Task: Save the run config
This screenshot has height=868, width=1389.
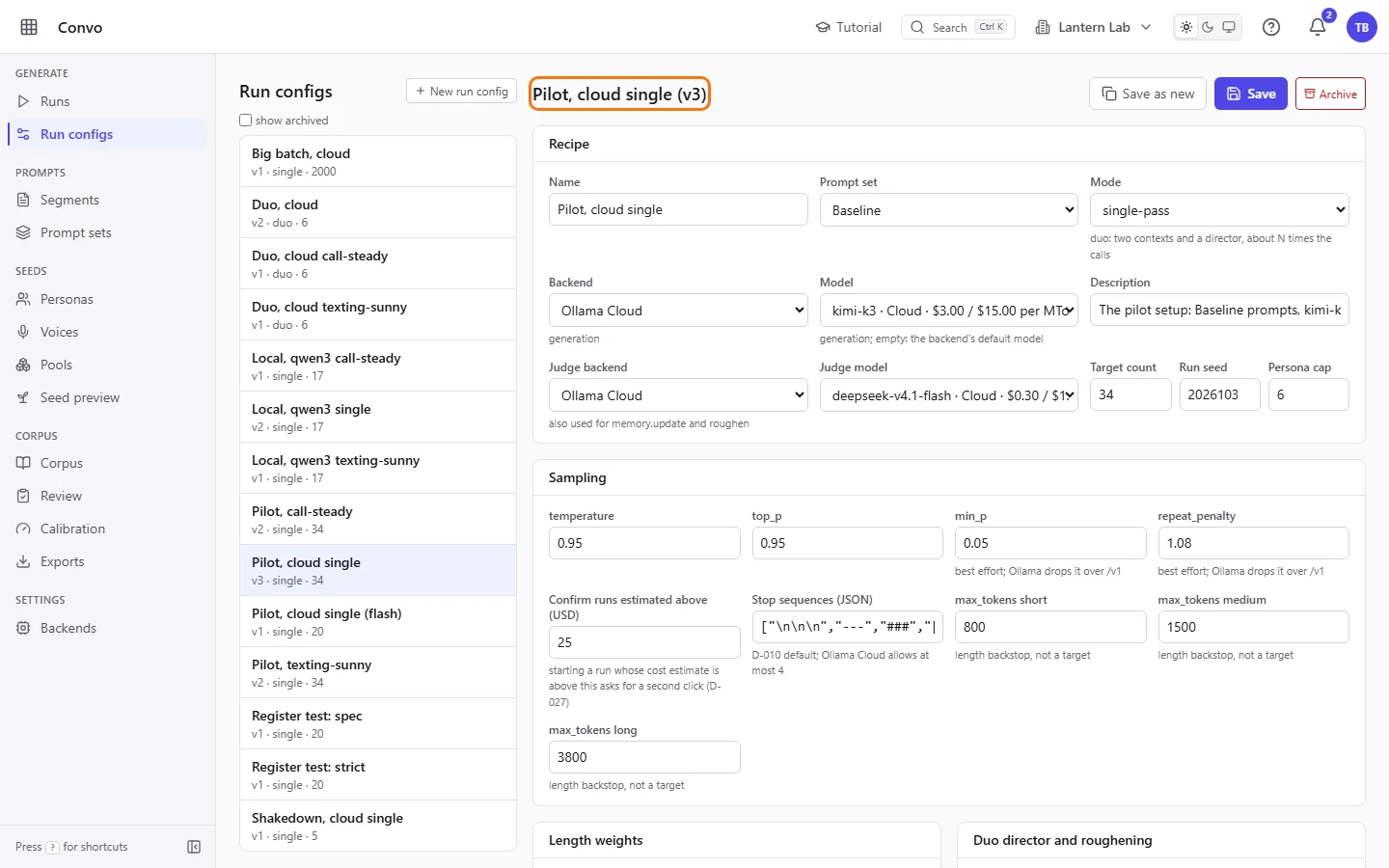Action: pyautogui.click(x=1250, y=94)
